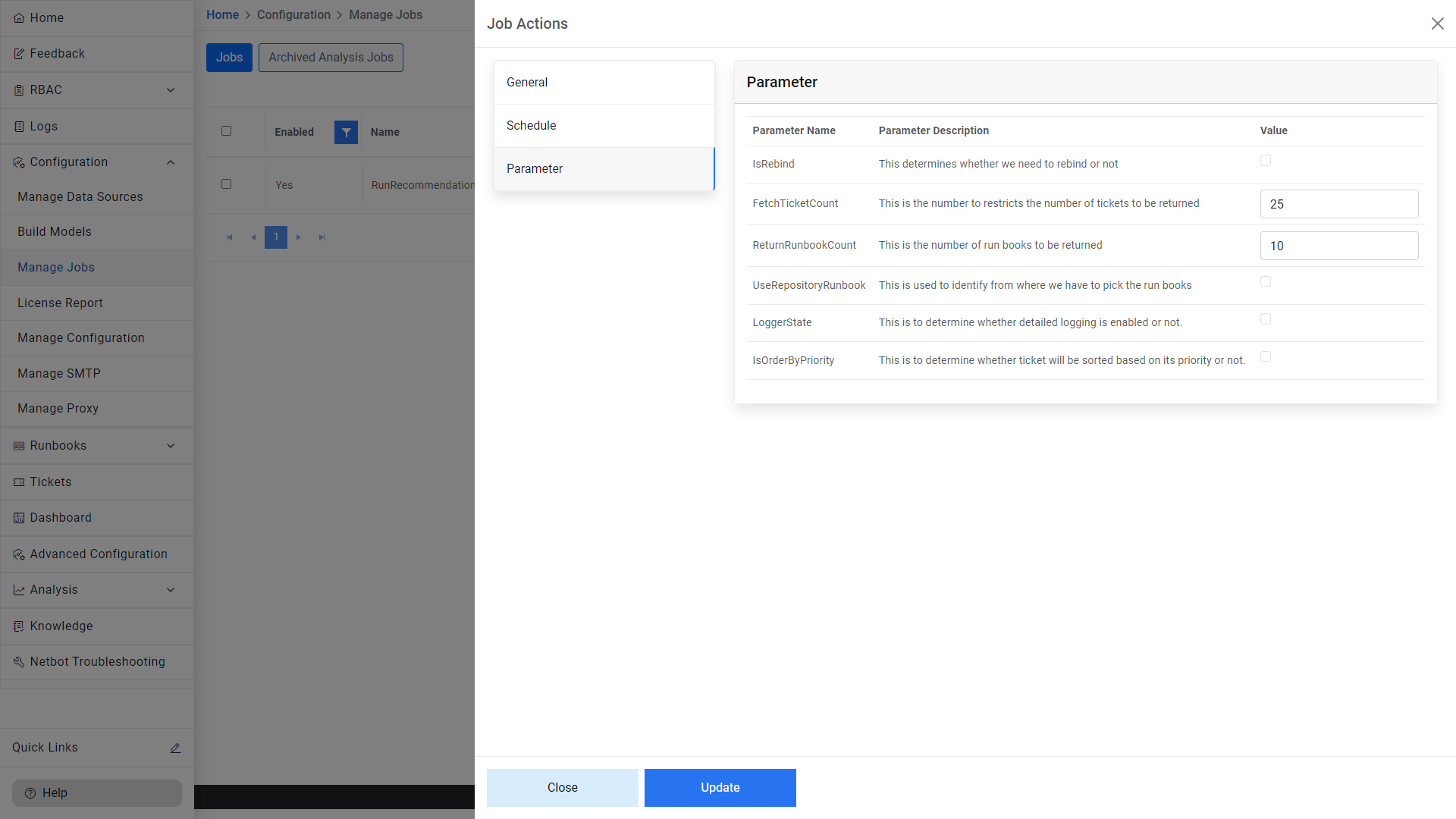Click the Parameter Description column header
This screenshot has width=1456, height=819.
click(x=934, y=130)
